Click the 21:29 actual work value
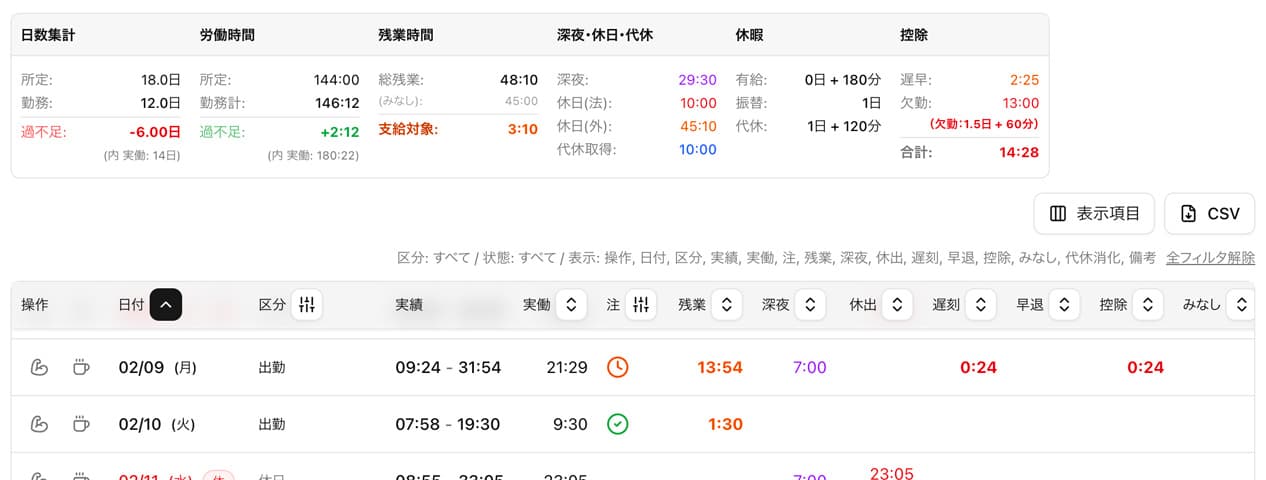1266x480 pixels. click(567, 367)
